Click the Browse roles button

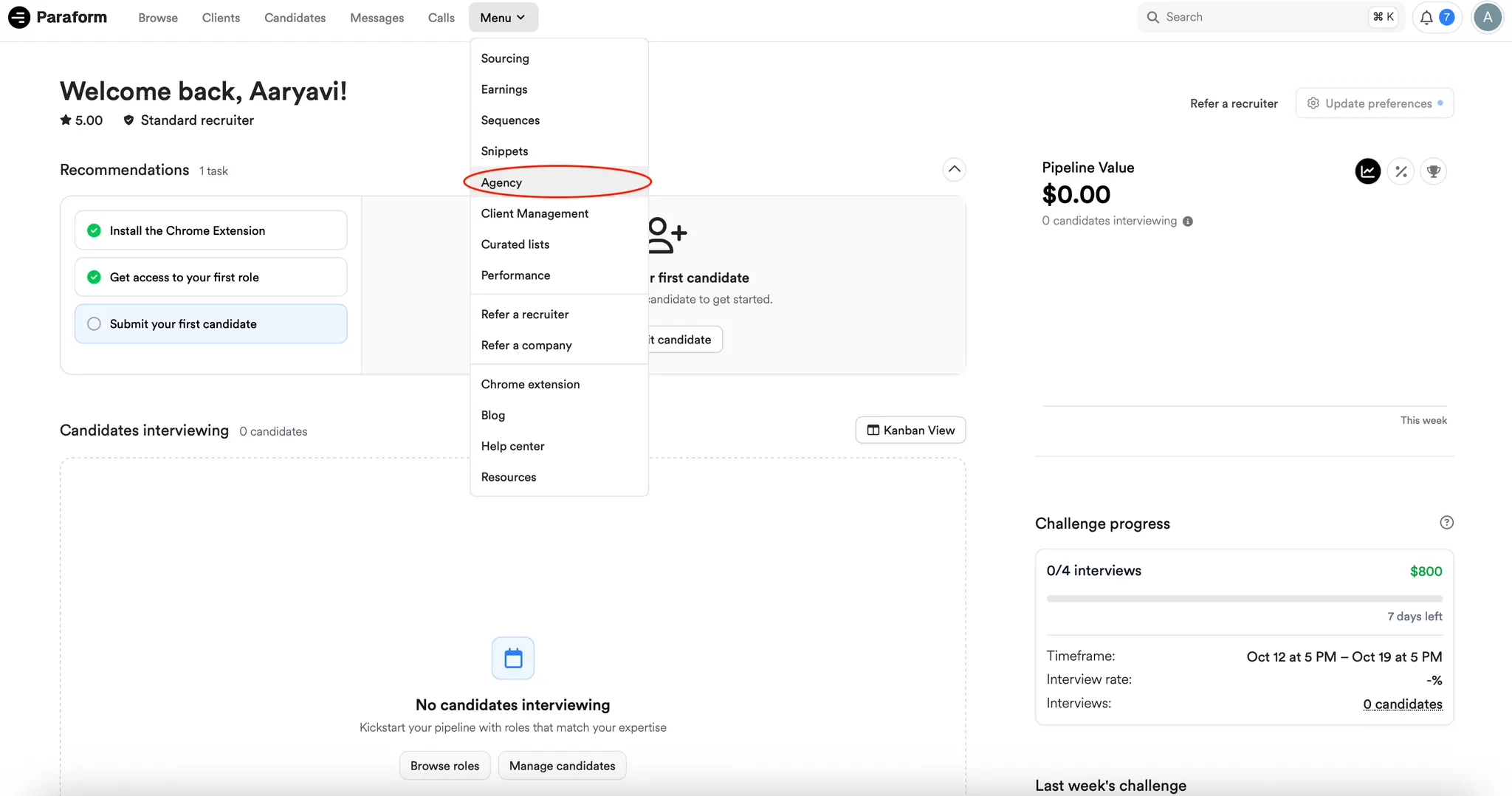pos(444,766)
